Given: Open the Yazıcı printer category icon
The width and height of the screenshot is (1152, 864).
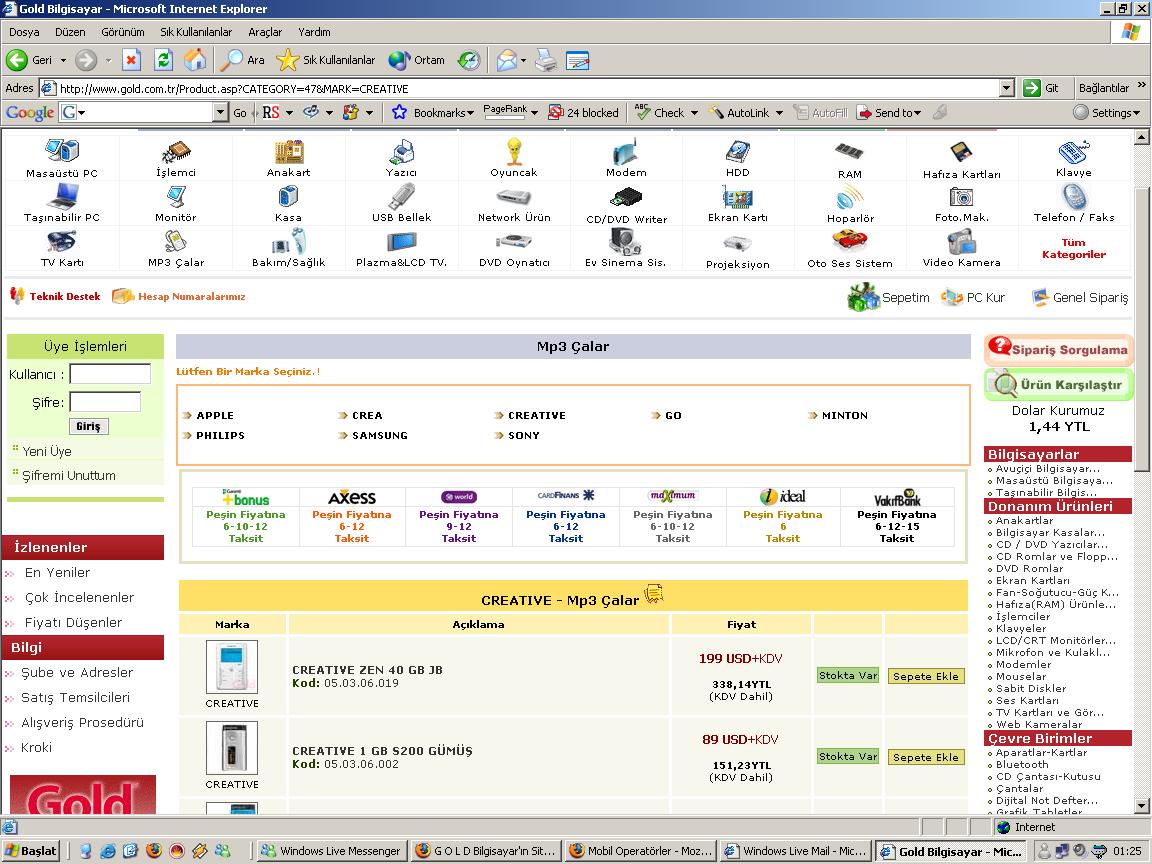Looking at the screenshot, I should click(x=401, y=152).
